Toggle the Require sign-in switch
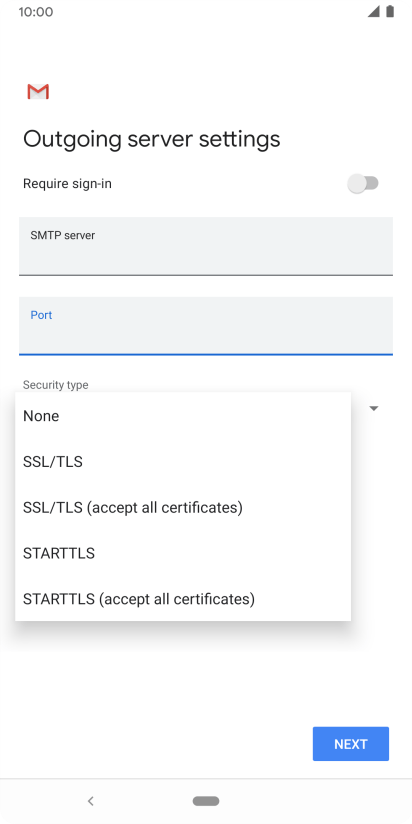The image size is (412, 824). 363,183
